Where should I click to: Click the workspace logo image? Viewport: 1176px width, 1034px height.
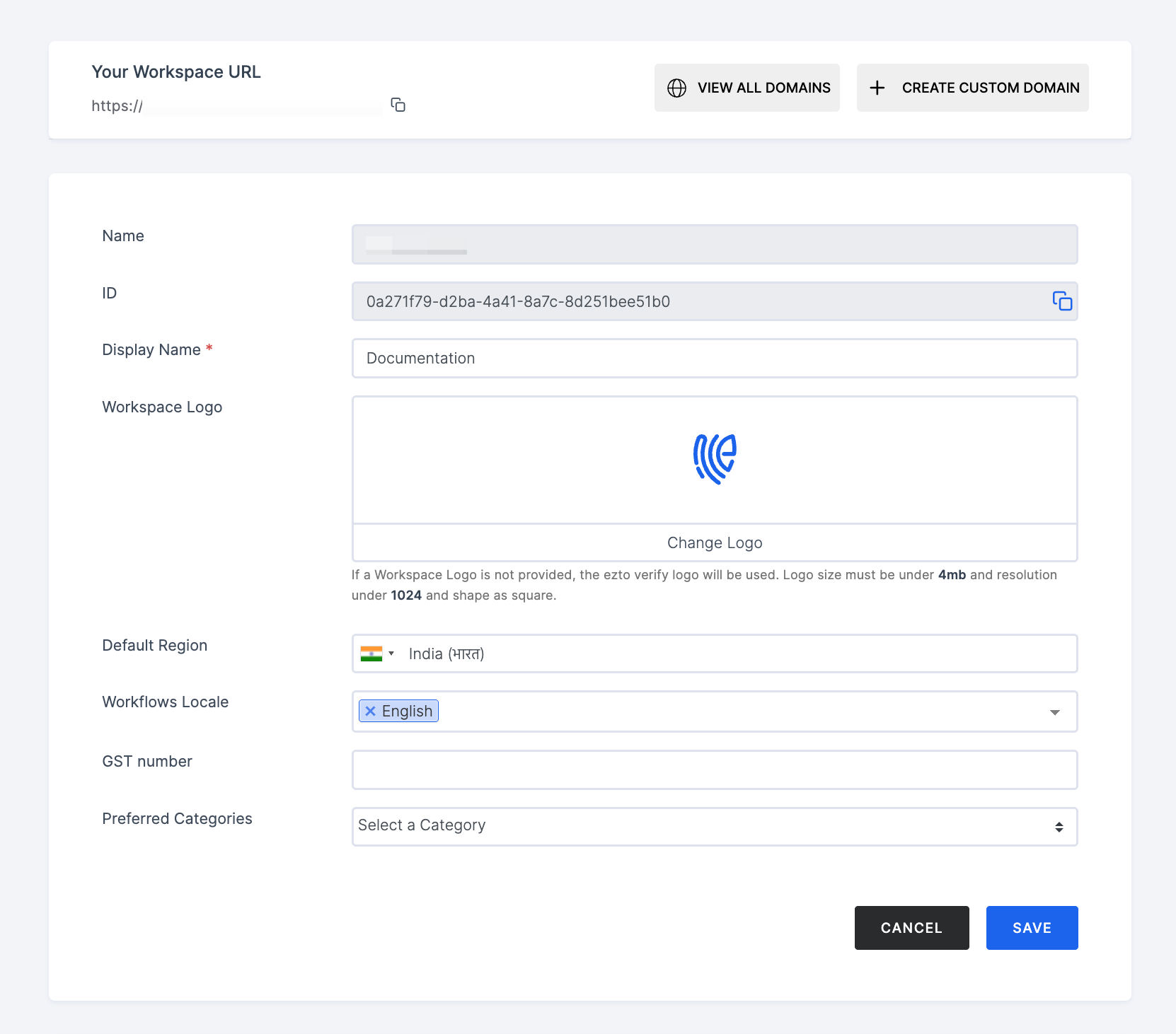click(715, 460)
